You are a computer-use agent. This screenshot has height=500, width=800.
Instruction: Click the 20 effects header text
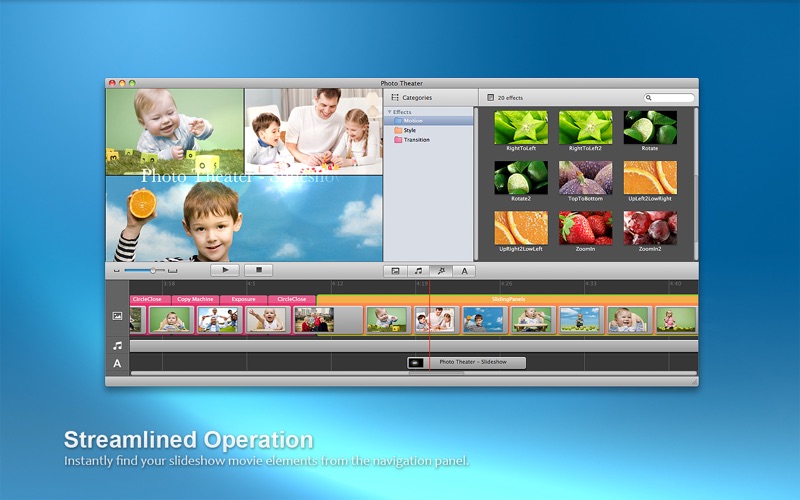coord(510,97)
